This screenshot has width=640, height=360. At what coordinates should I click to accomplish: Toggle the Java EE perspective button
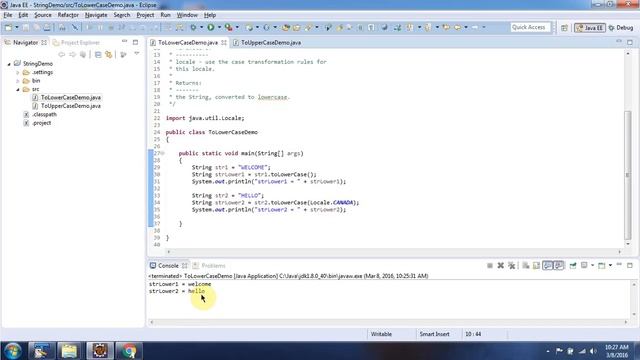(x=590, y=28)
